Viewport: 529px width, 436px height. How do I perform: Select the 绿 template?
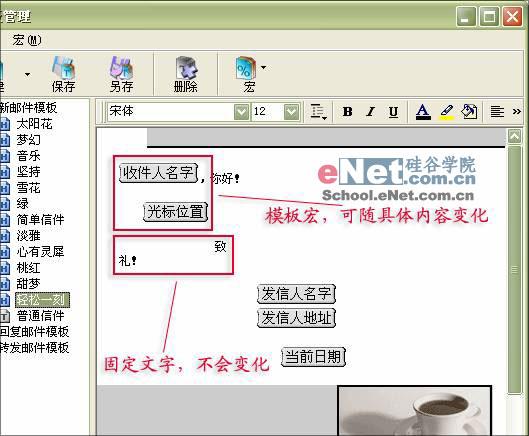(x=23, y=204)
